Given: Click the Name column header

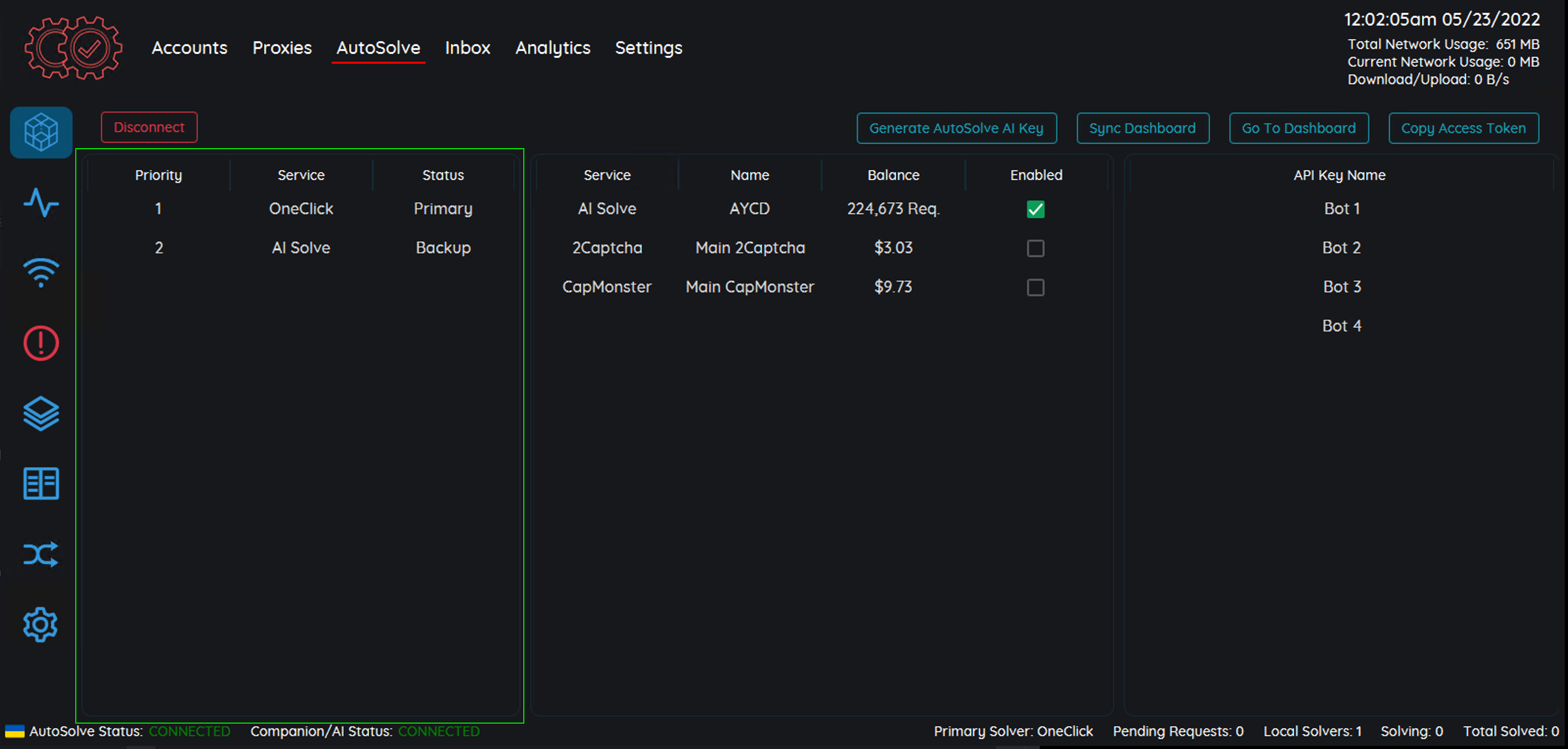Looking at the screenshot, I should click(750, 175).
